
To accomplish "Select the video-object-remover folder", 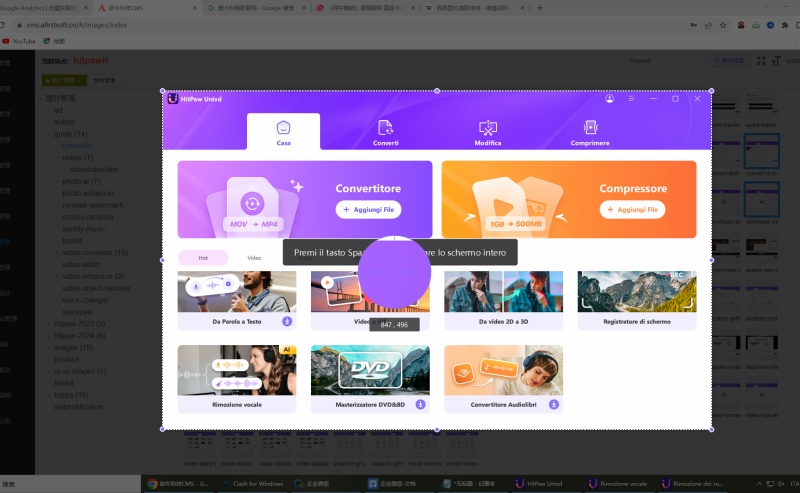I will pyautogui.click(x=96, y=288).
